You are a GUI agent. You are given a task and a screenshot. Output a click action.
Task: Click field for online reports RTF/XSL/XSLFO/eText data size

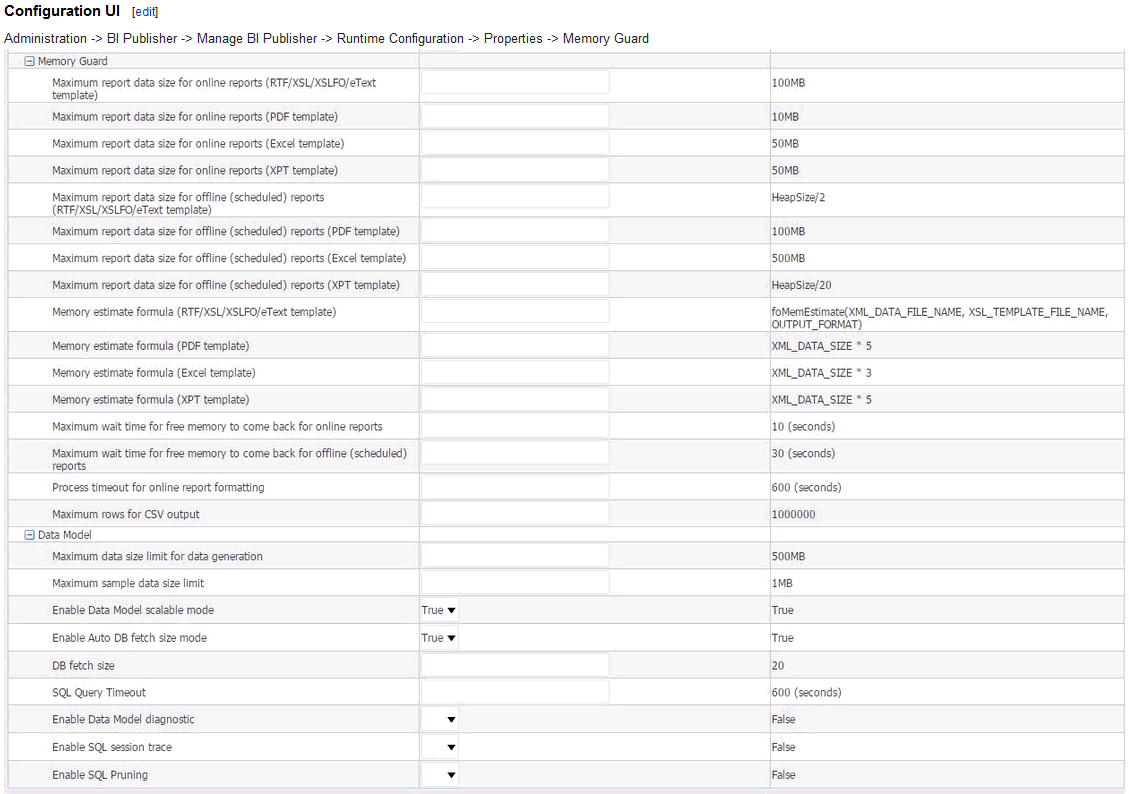coord(515,82)
